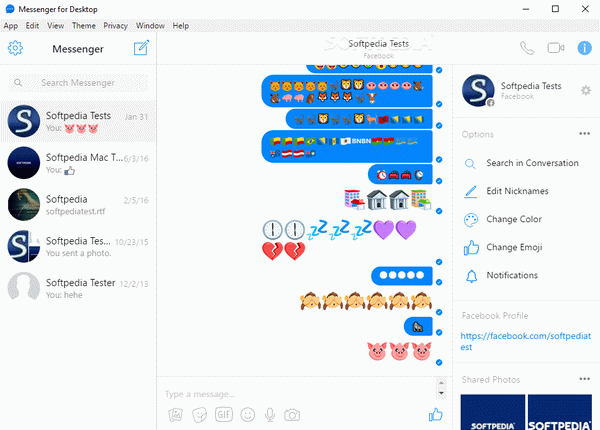Click Change Emoji thumbs-up icon

pos(471,248)
